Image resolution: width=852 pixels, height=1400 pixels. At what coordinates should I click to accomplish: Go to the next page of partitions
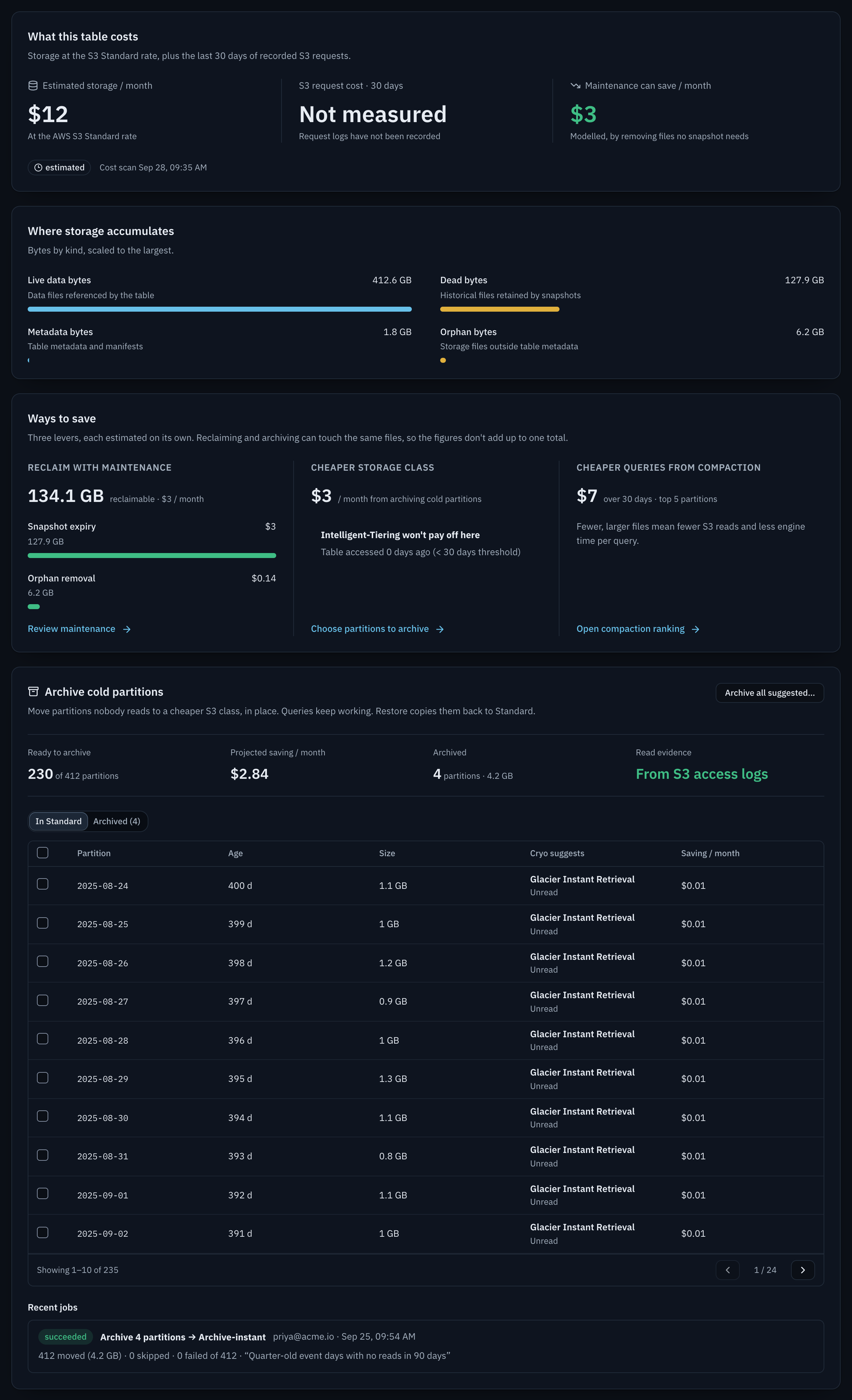[803, 1270]
